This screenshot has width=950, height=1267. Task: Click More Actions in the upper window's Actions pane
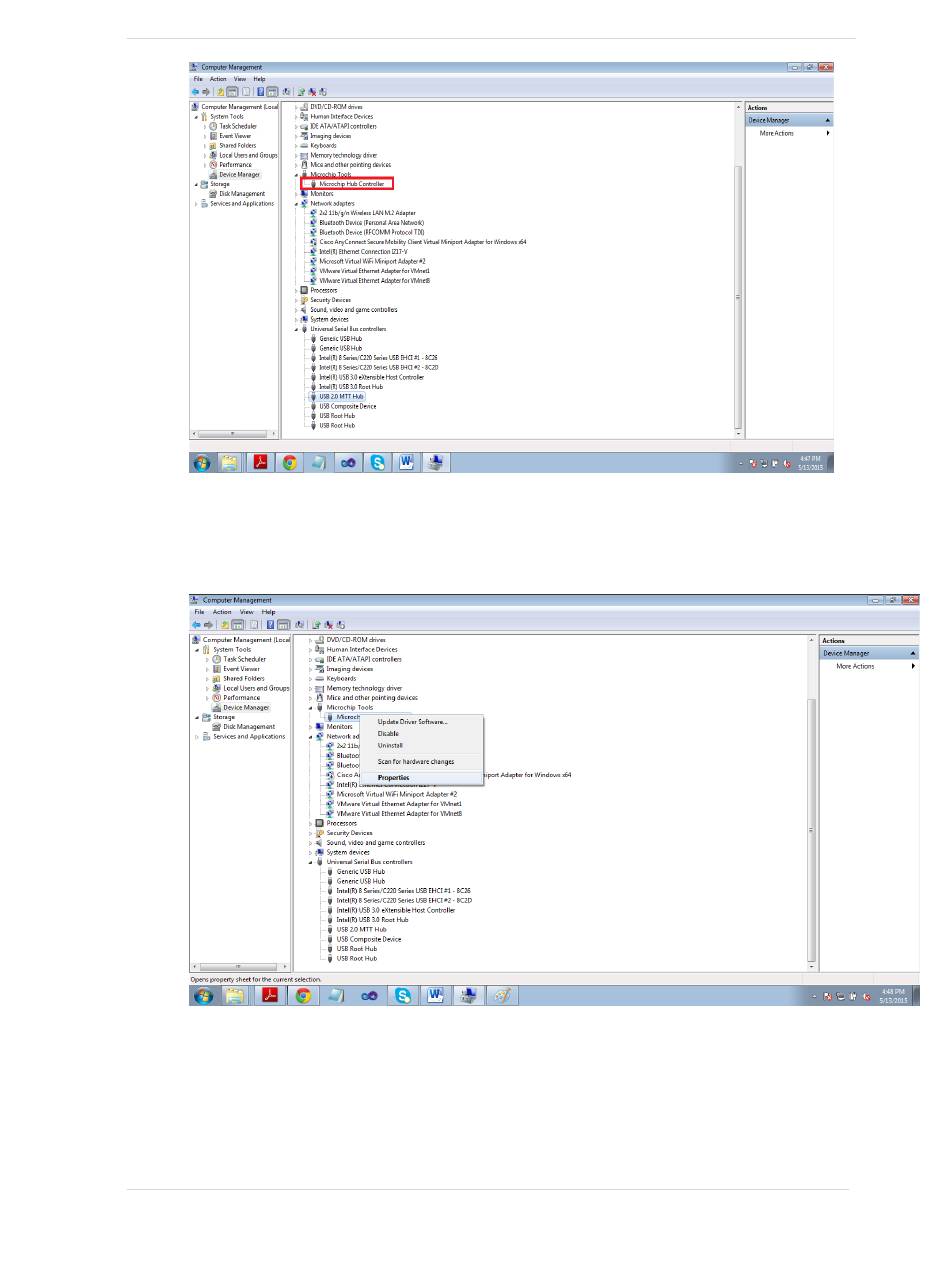point(776,133)
